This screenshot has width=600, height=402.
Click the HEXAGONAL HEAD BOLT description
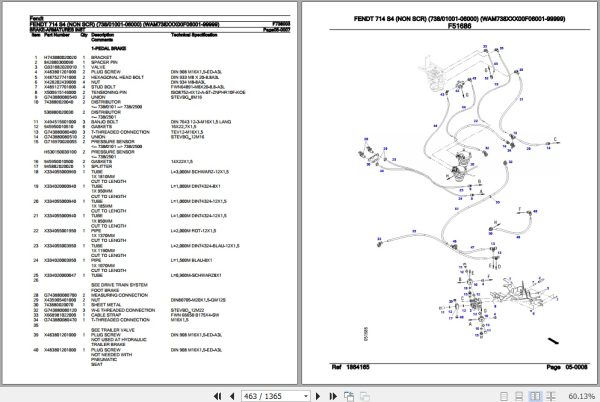[117, 77]
